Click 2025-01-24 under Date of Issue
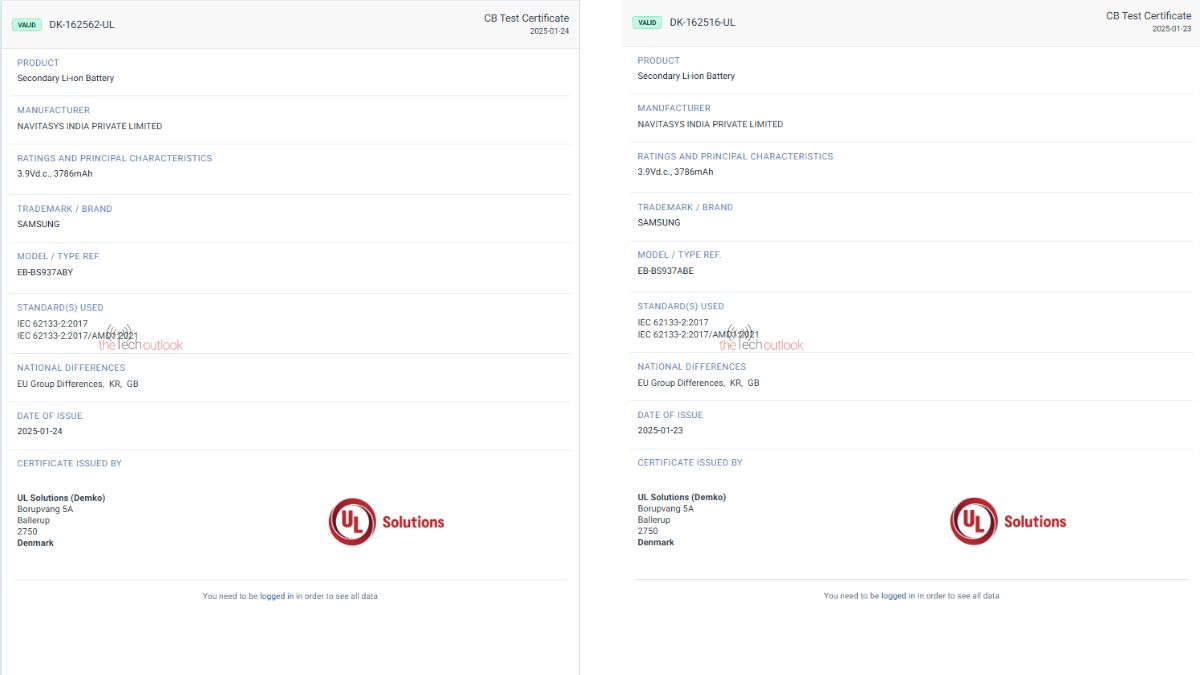Image resolution: width=1200 pixels, height=675 pixels. coord(40,432)
